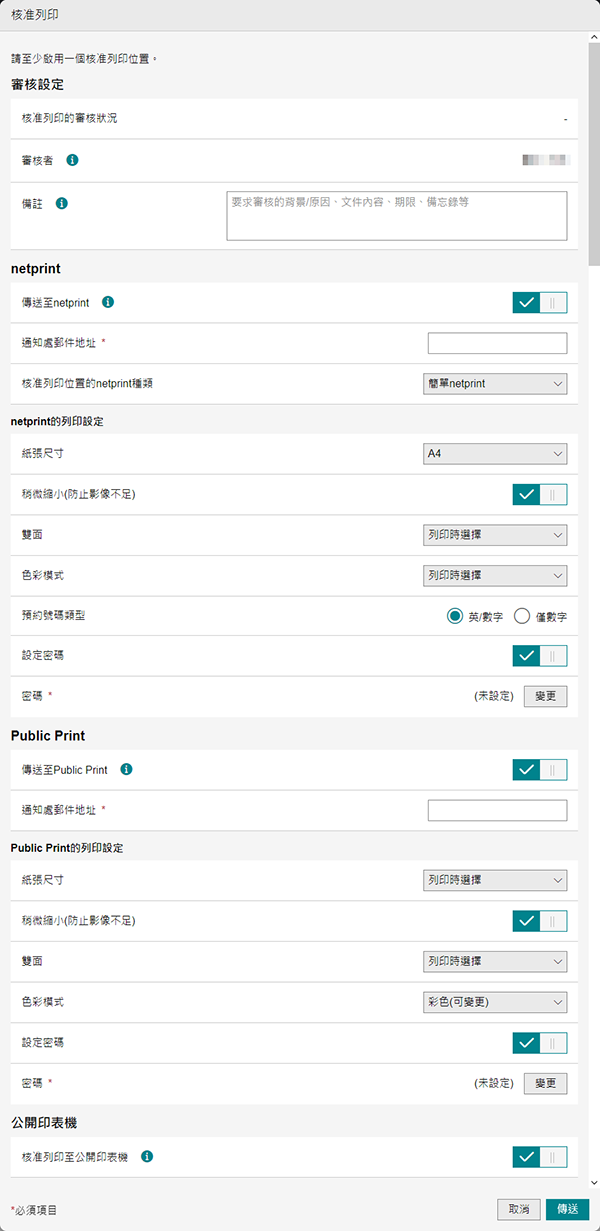Click the vertical scrollbar on right
This screenshot has width=600, height=1231.
[594, 150]
